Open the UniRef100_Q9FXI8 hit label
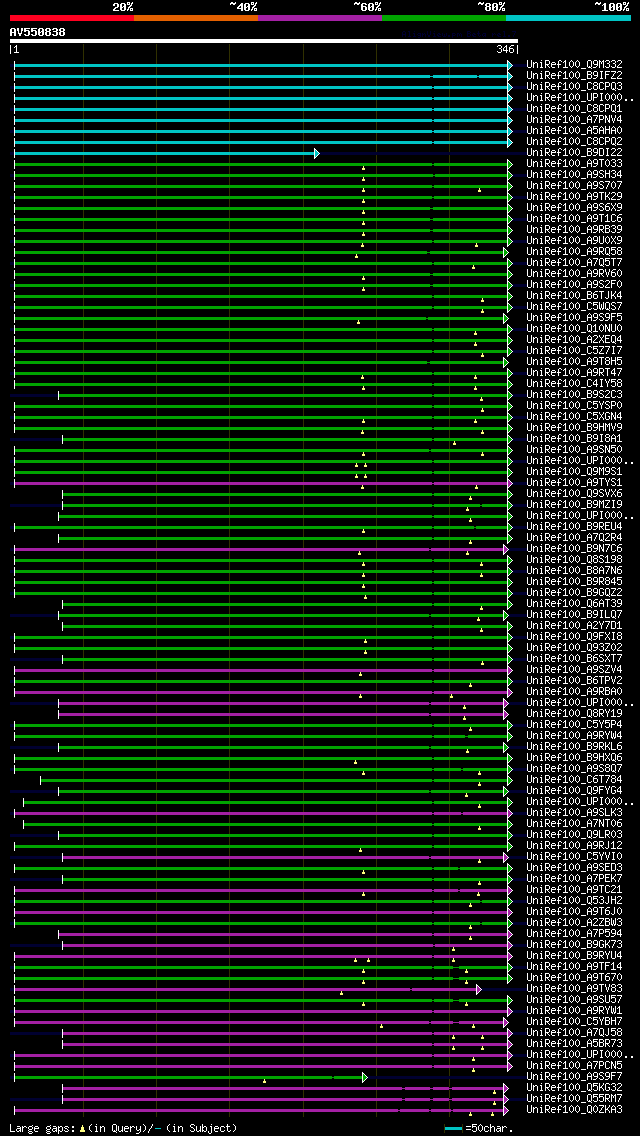This screenshot has width=640, height=1136. point(575,637)
